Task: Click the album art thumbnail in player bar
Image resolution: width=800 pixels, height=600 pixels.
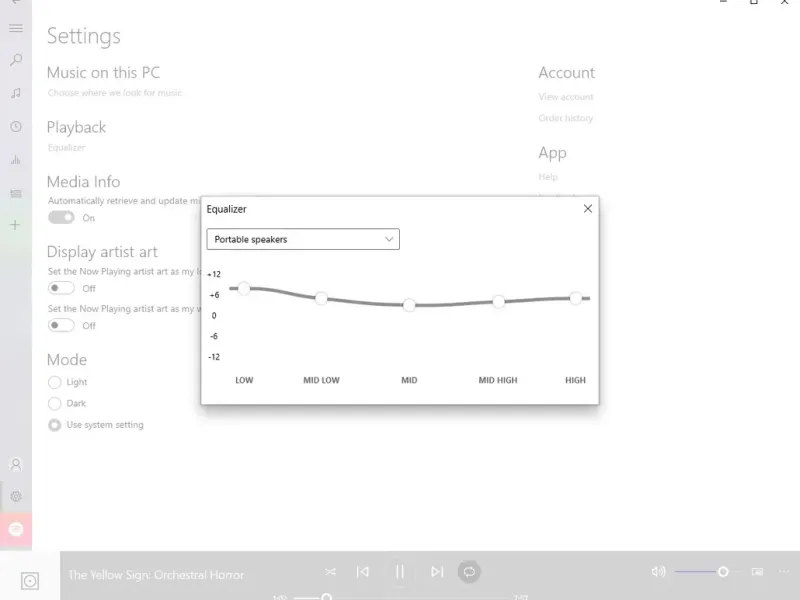Action: (x=30, y=581)
